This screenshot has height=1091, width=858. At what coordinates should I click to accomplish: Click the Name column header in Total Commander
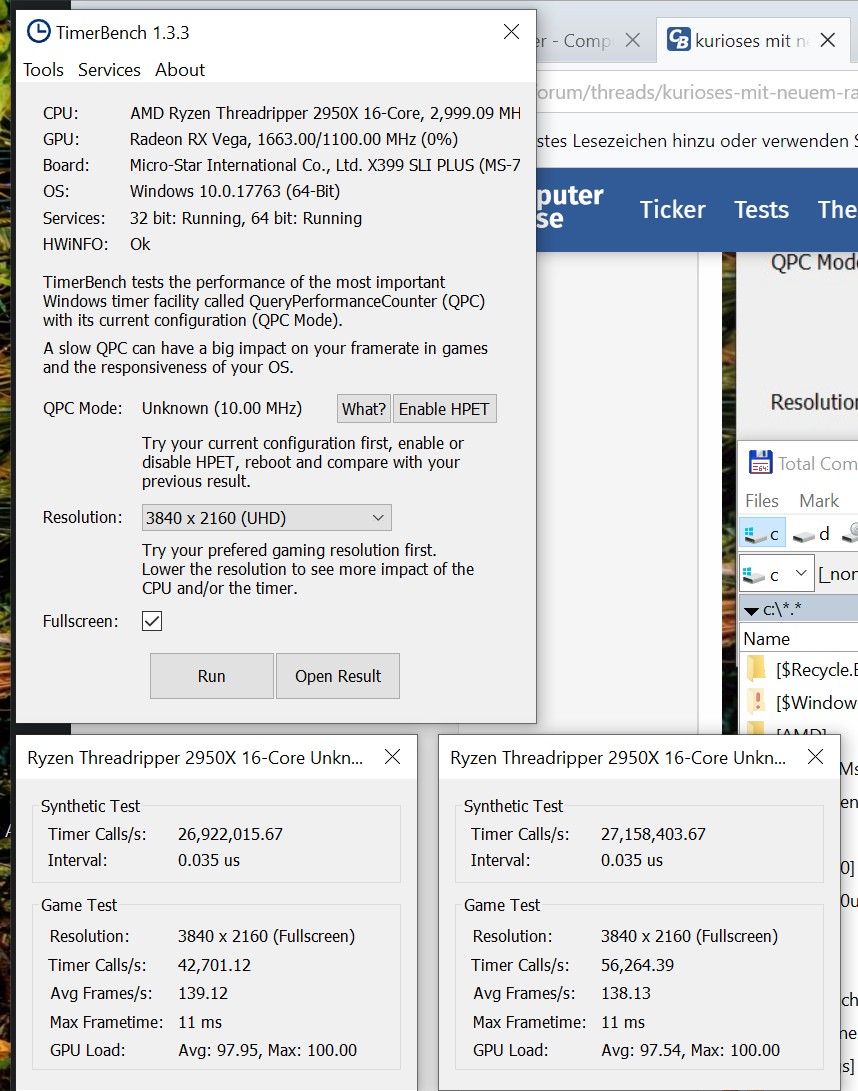click(766, 639)
